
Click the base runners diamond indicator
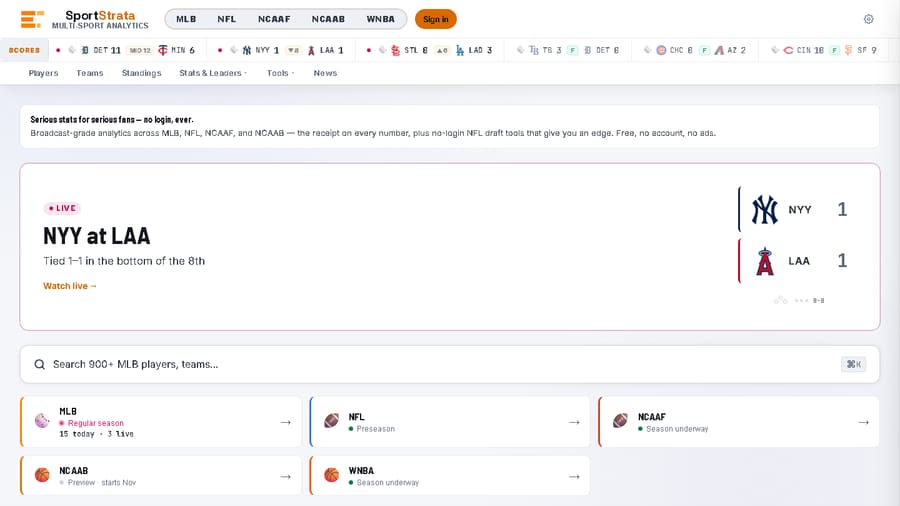781,300
